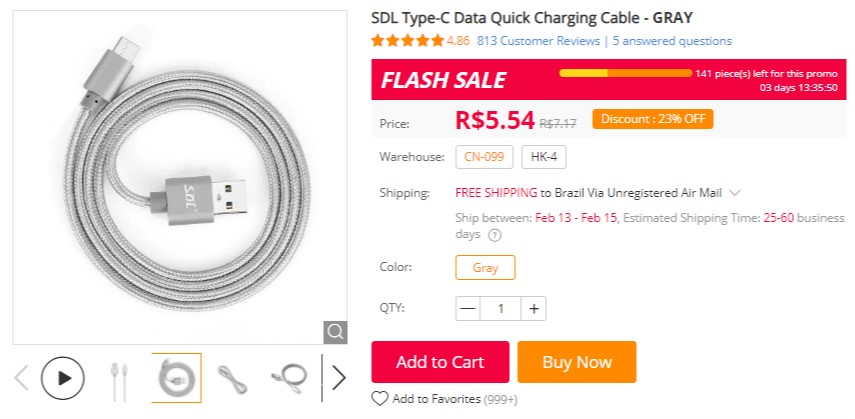Click the magnifier zoom icon on product image
This screenshot has width=855, height=419.
pos(336,331)
